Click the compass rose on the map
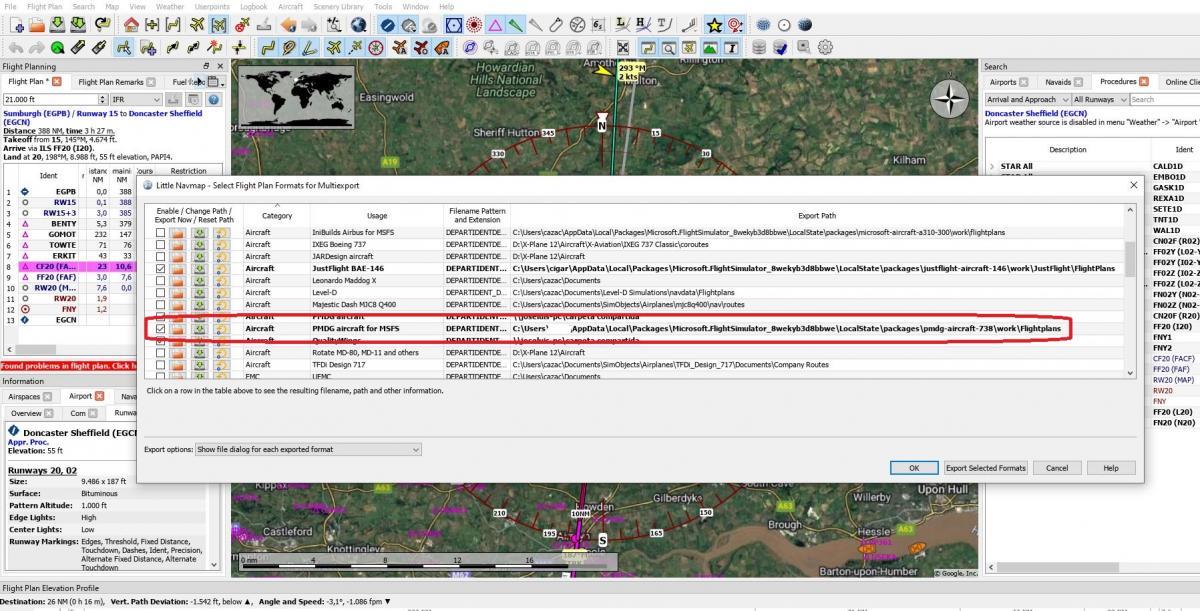The height and width of the screenshot is (611, 1200). click(949, 99)
